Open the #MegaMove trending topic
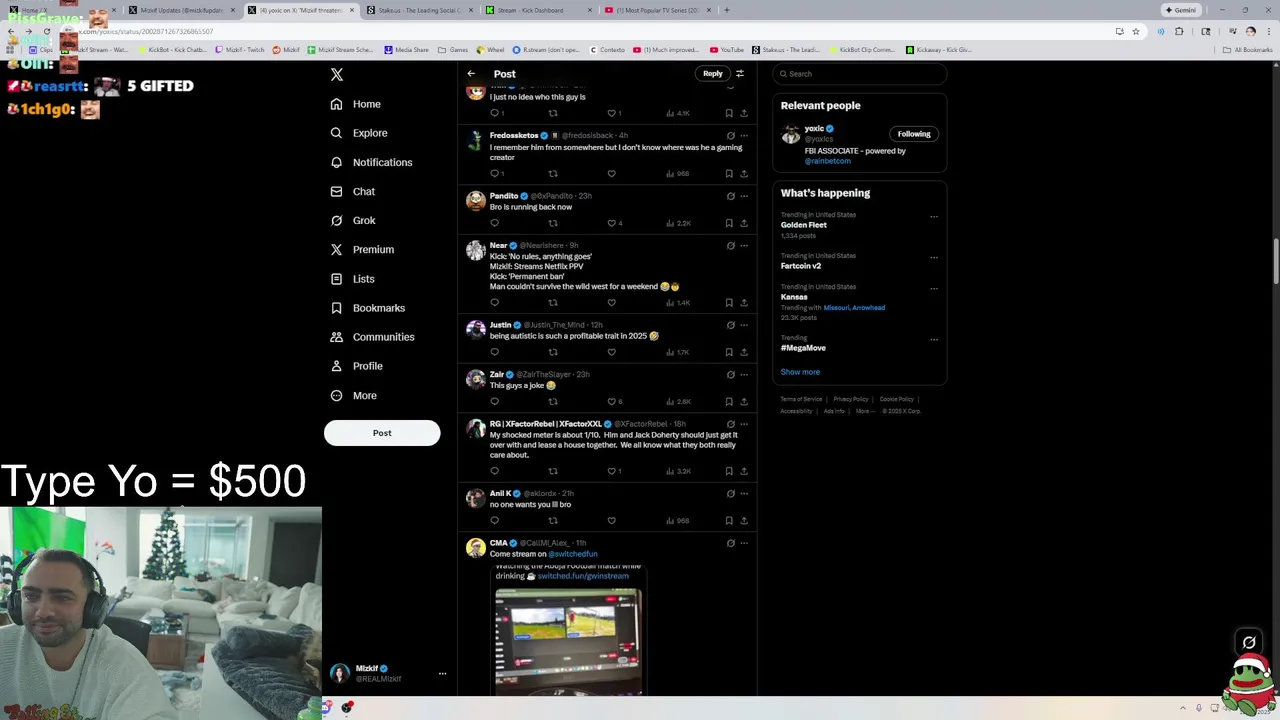The width and height of the screenshot is (1280, 720). pyautogui.click(x=803, y=348)
